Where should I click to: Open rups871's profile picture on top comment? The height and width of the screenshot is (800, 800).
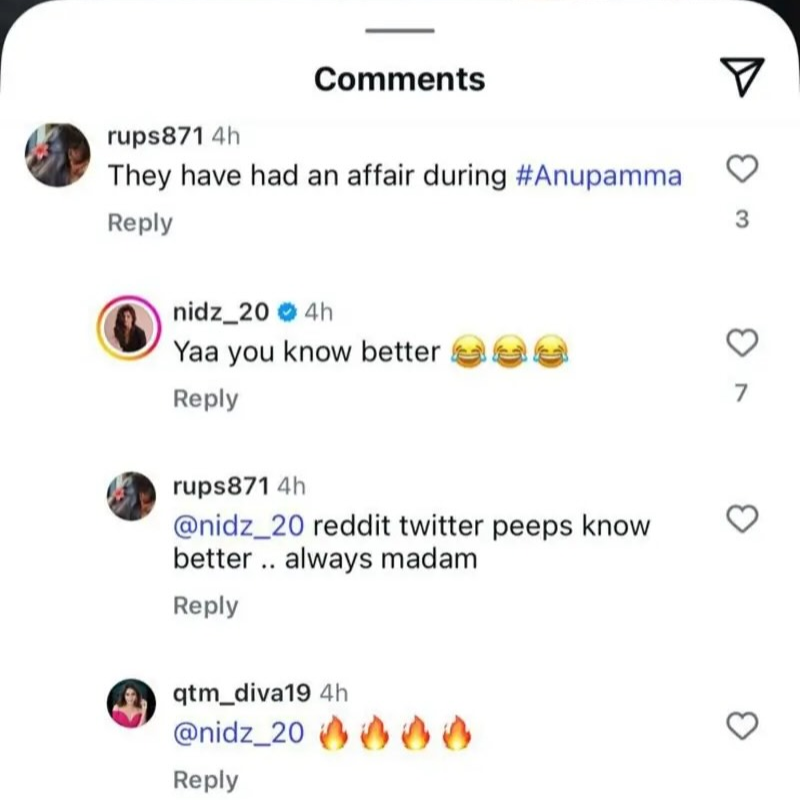tap(58, 155)
